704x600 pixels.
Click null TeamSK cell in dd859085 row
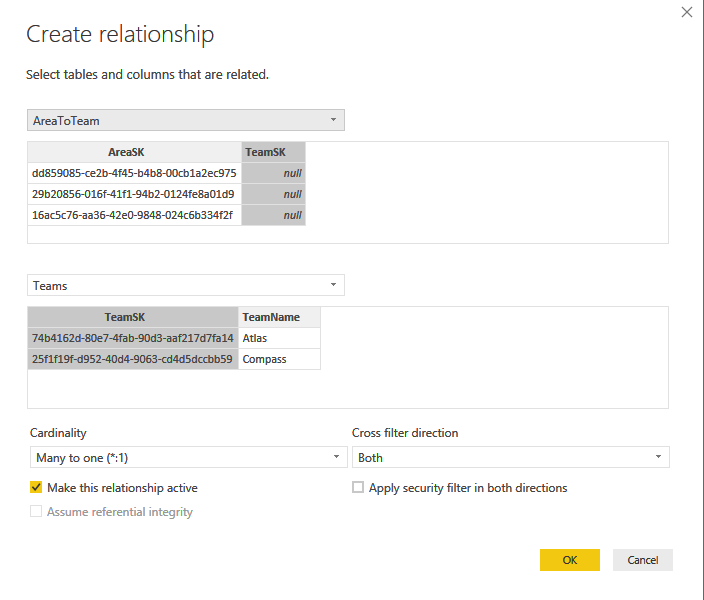(273, 173)
